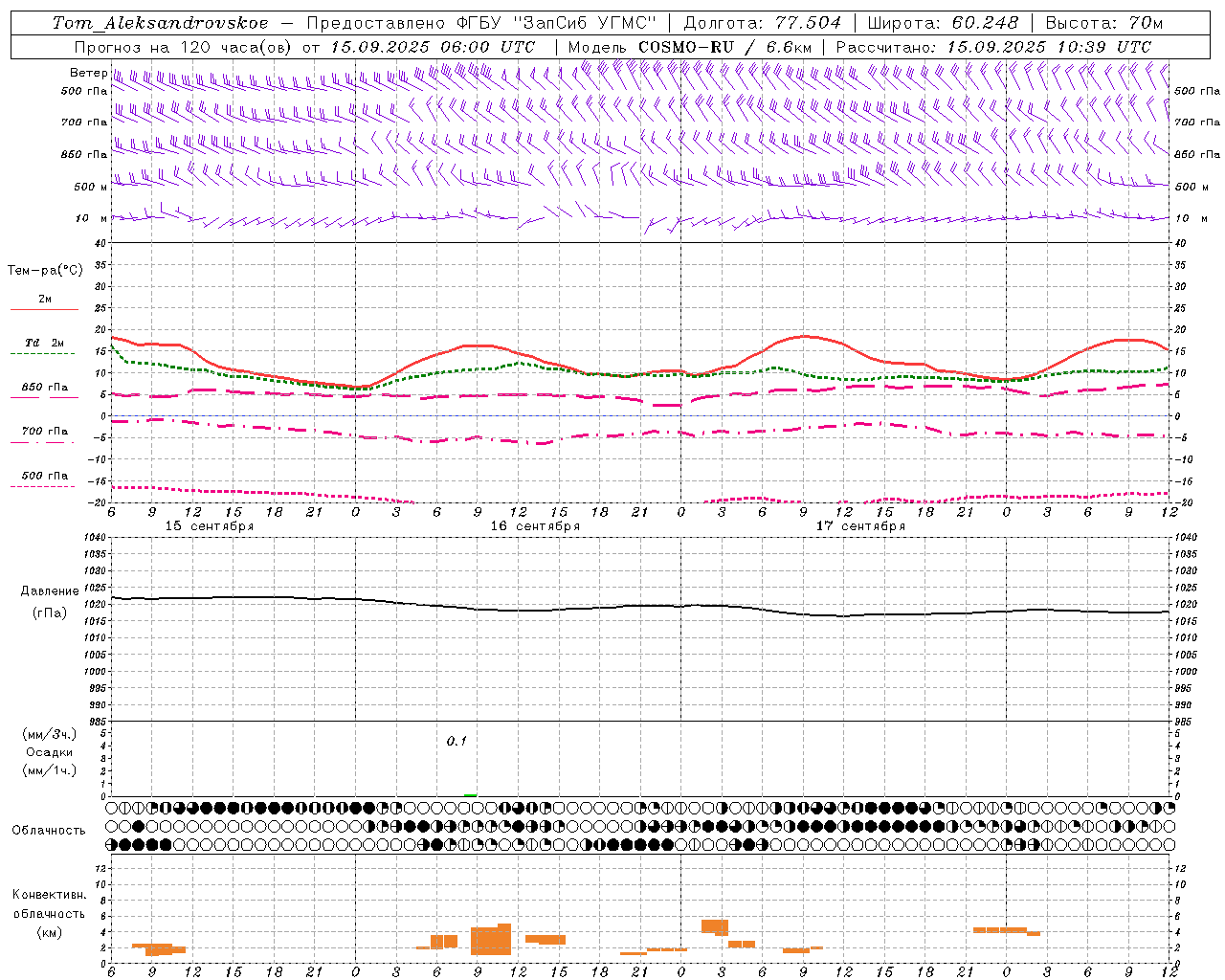Click the 0.1 precipitation amount value

457,742
